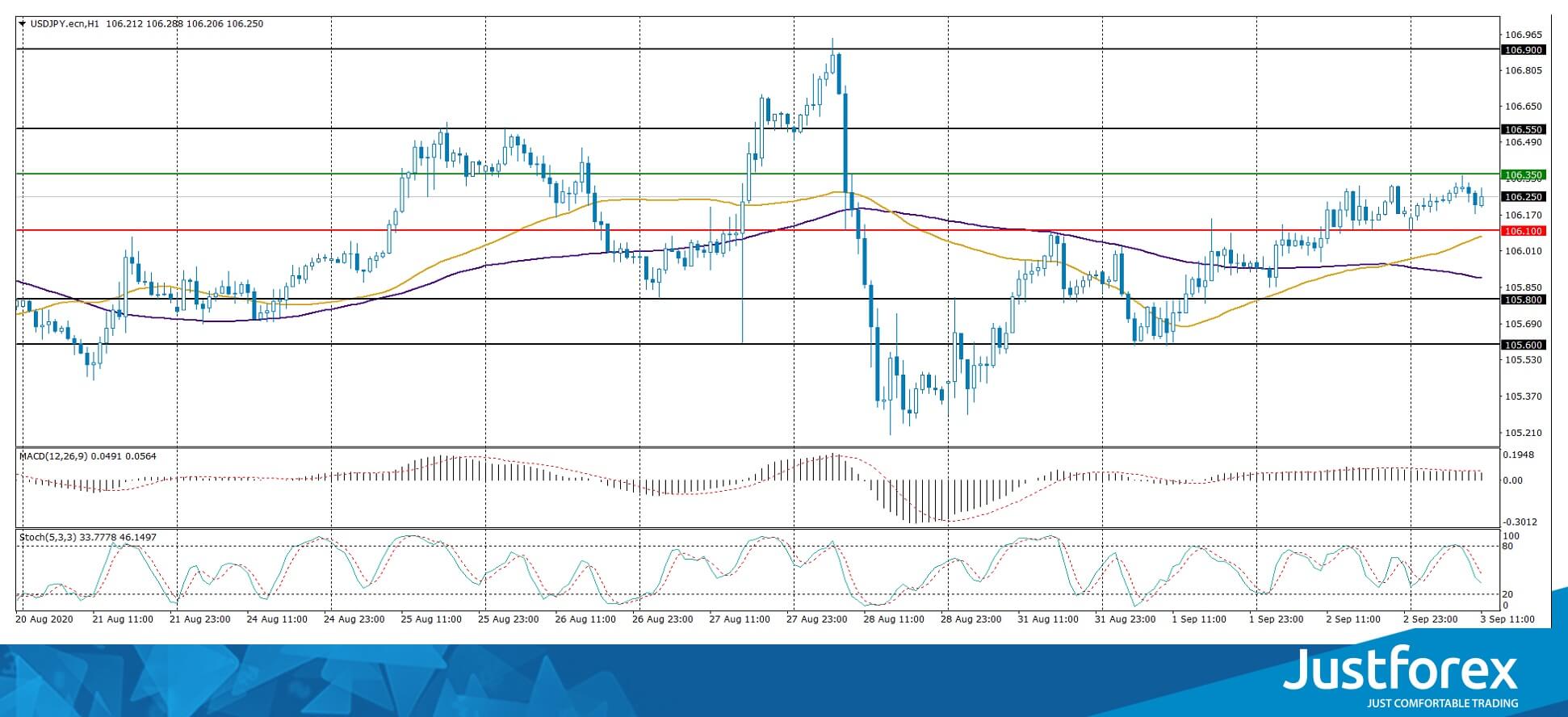The width and height of the screenshot is (1568, 717).
Task: Click the Justforex logo
Action: tap(1400, 670)
